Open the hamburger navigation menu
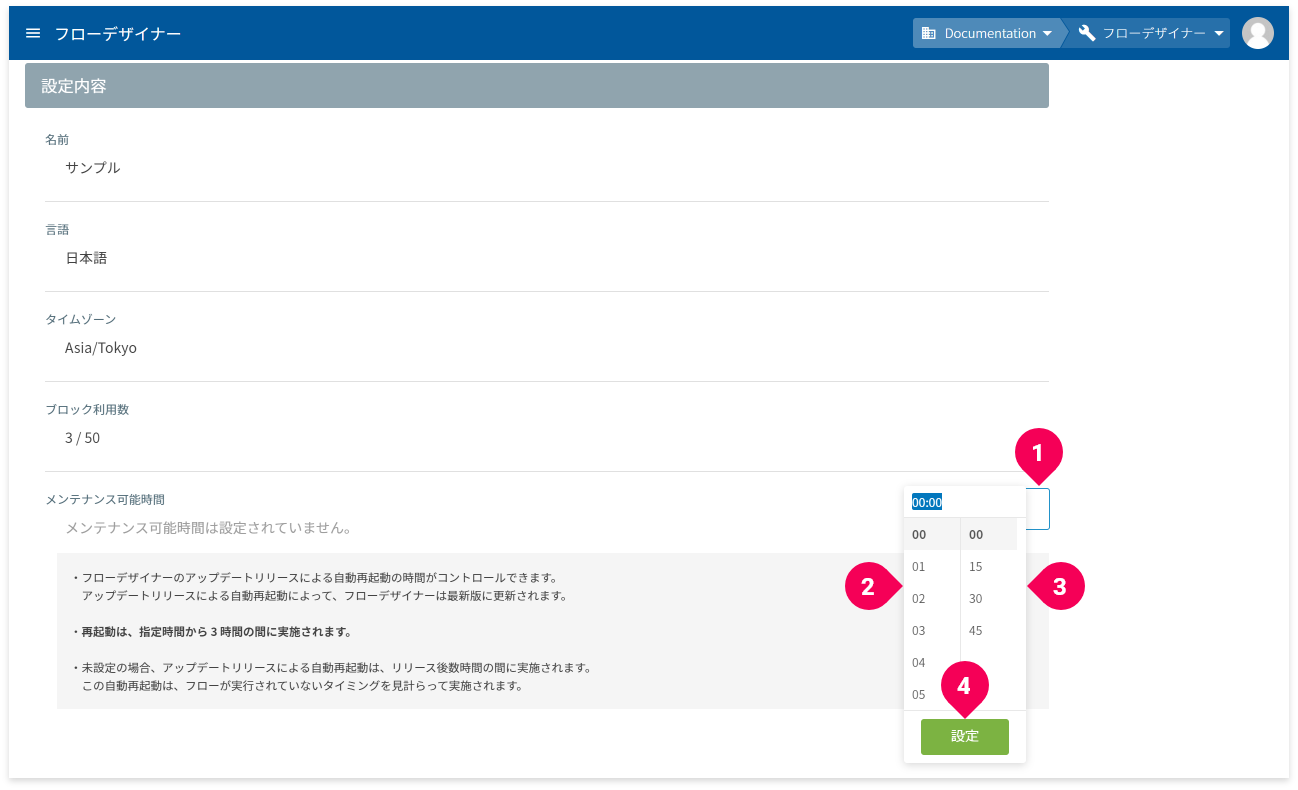 pyautogui.click(x=33, y=33)
